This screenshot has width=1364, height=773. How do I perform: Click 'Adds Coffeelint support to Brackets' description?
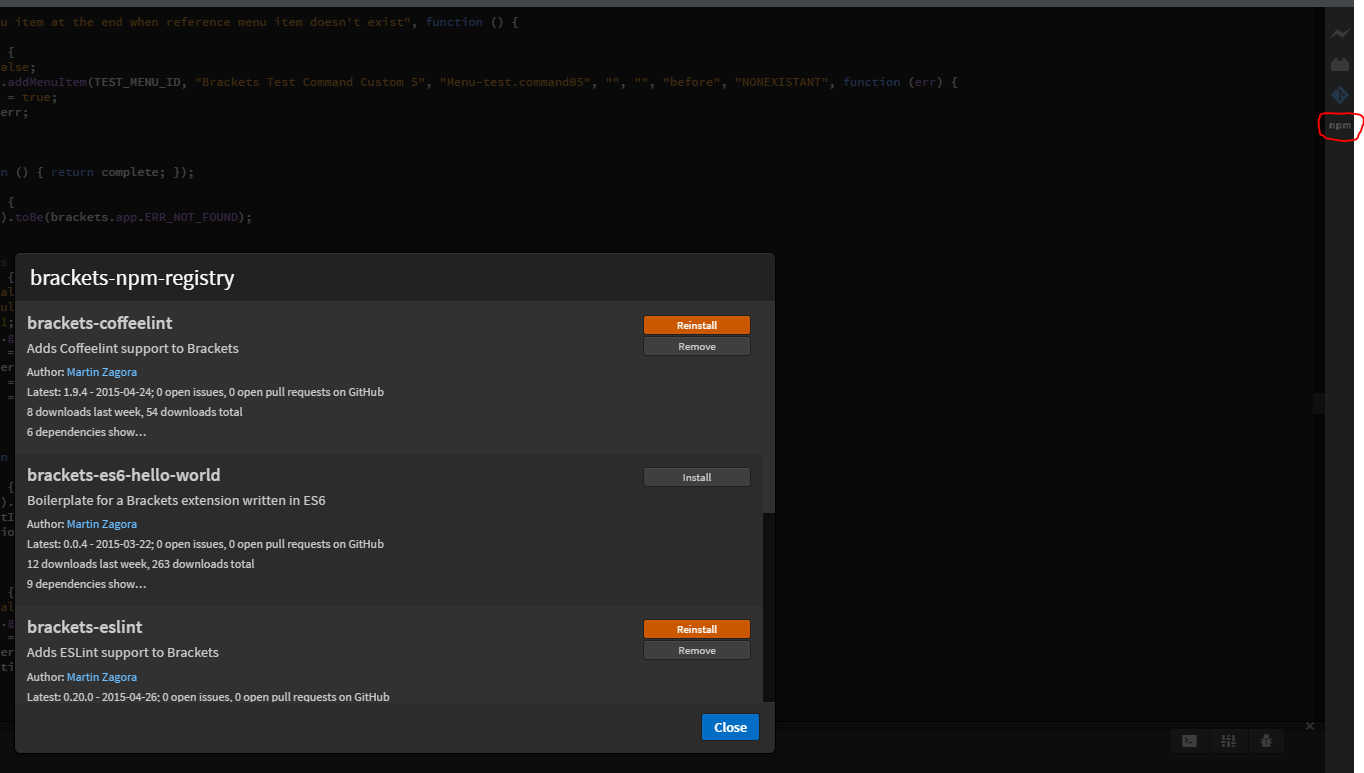133,348
